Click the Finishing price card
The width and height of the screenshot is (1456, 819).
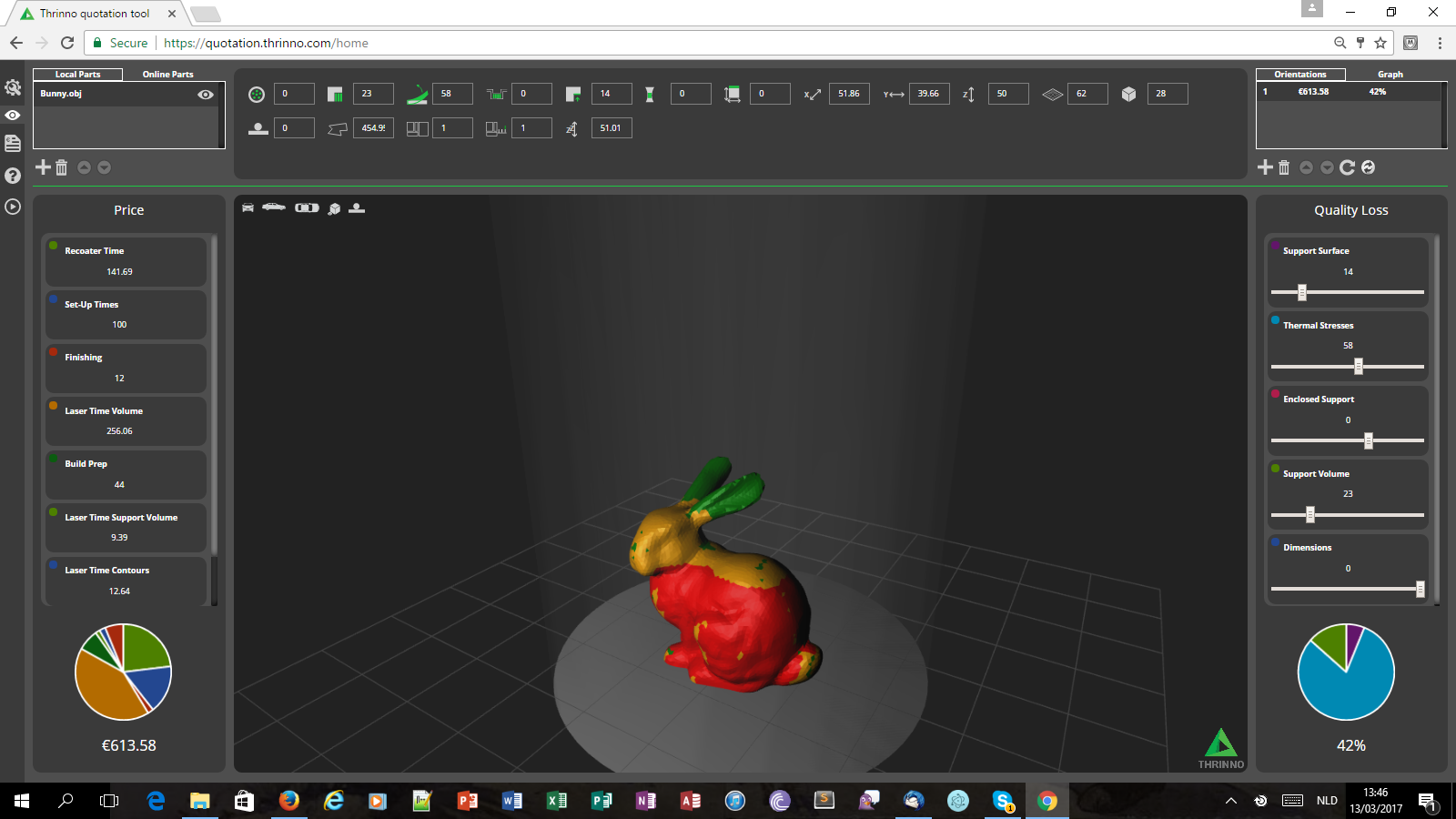(x=126, y=368)
